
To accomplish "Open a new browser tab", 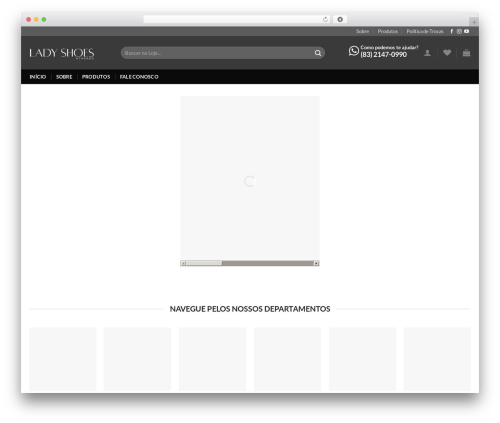I will click(474, 22).
